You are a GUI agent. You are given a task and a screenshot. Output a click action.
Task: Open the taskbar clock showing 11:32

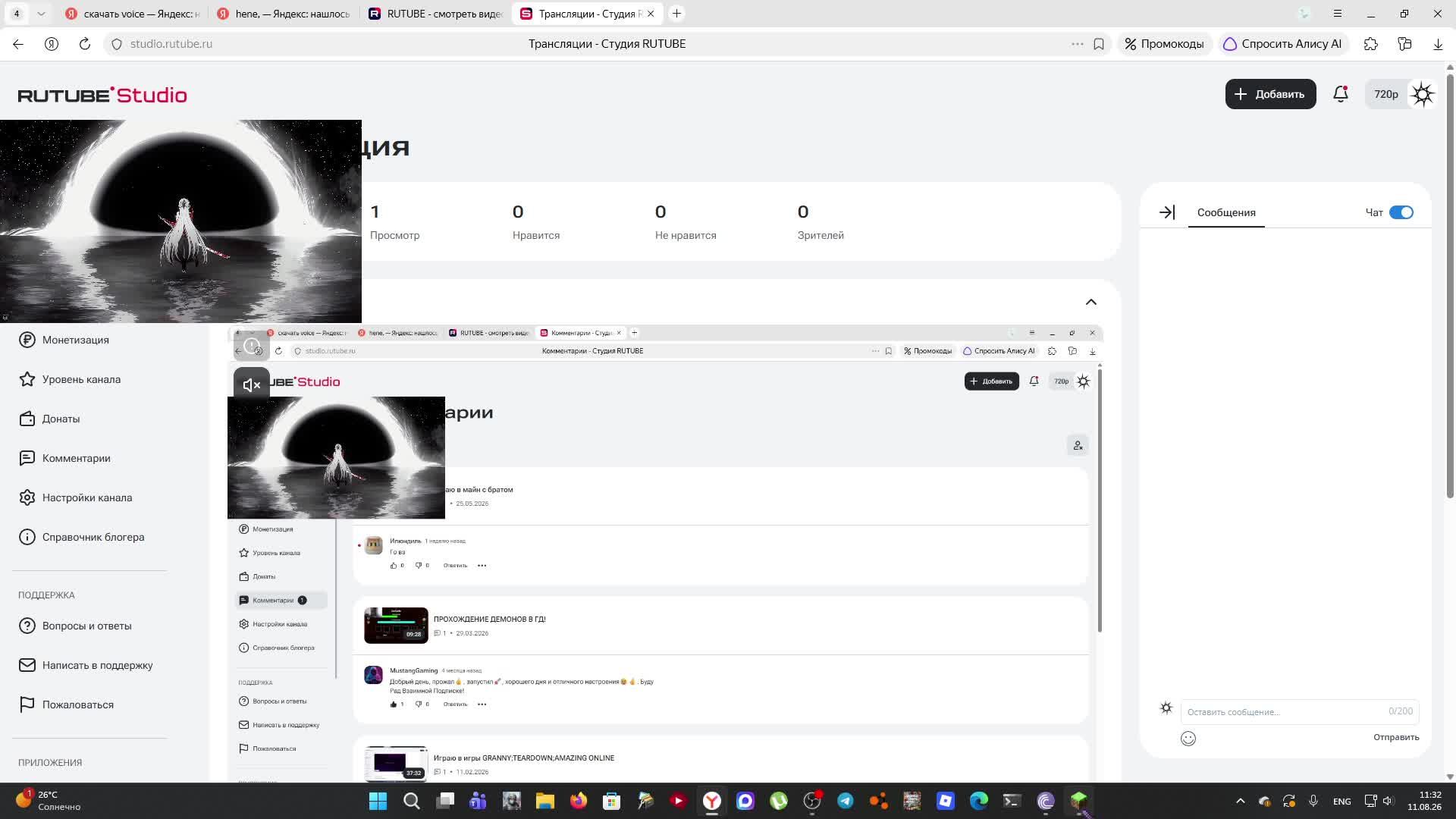point(1425,801)
